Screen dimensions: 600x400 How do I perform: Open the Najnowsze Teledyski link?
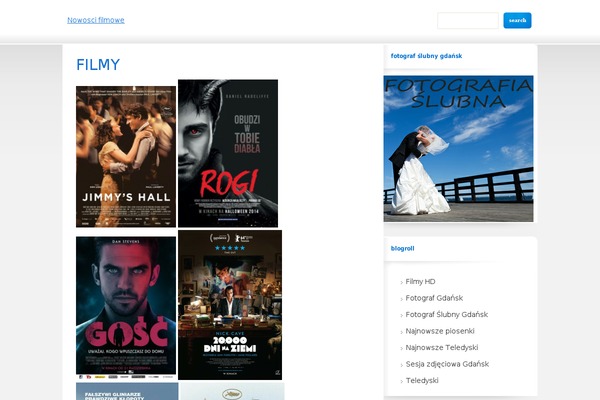tap(442, 348)
